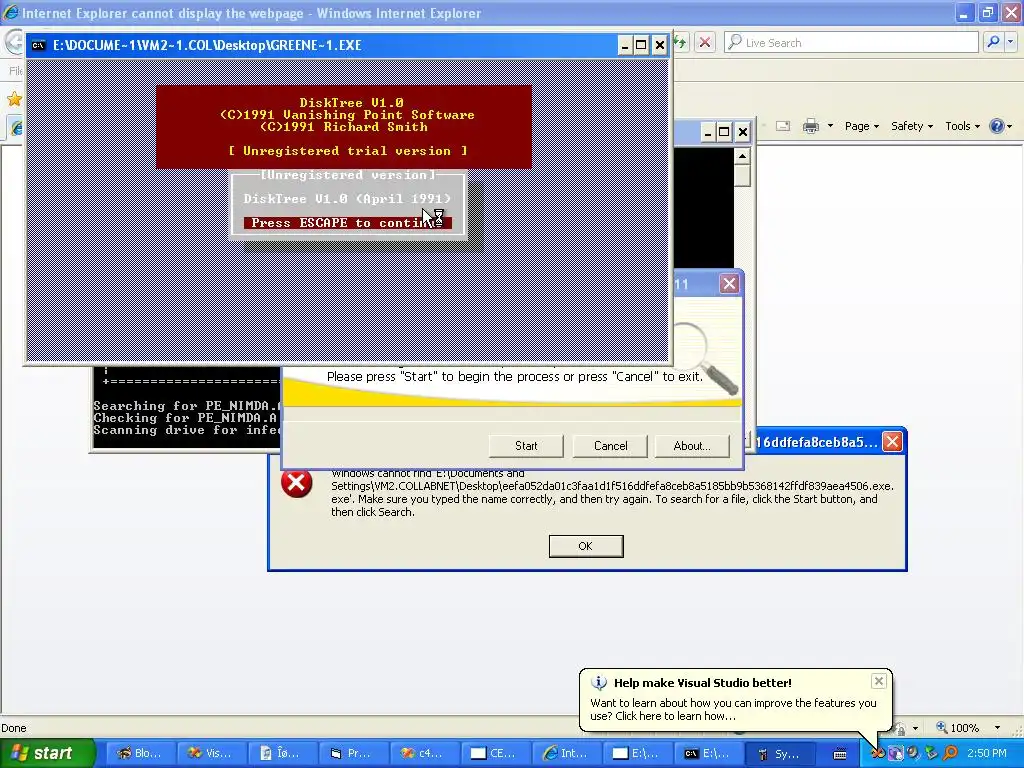This screenshot has height=768, width=1024.
Task: Open the About... dialog button
Action: [692, 446]
